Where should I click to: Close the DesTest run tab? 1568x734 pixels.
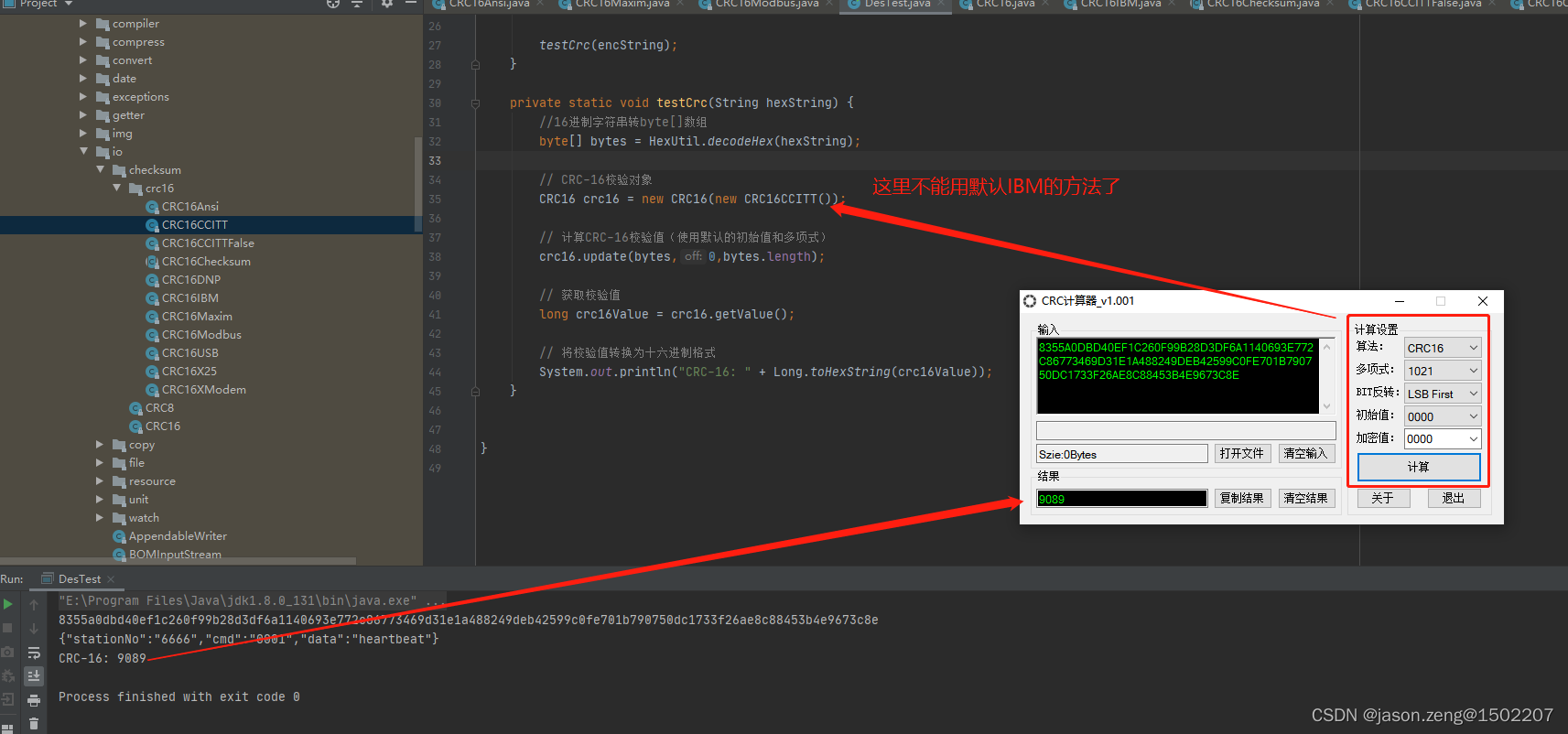coord(111,579)
